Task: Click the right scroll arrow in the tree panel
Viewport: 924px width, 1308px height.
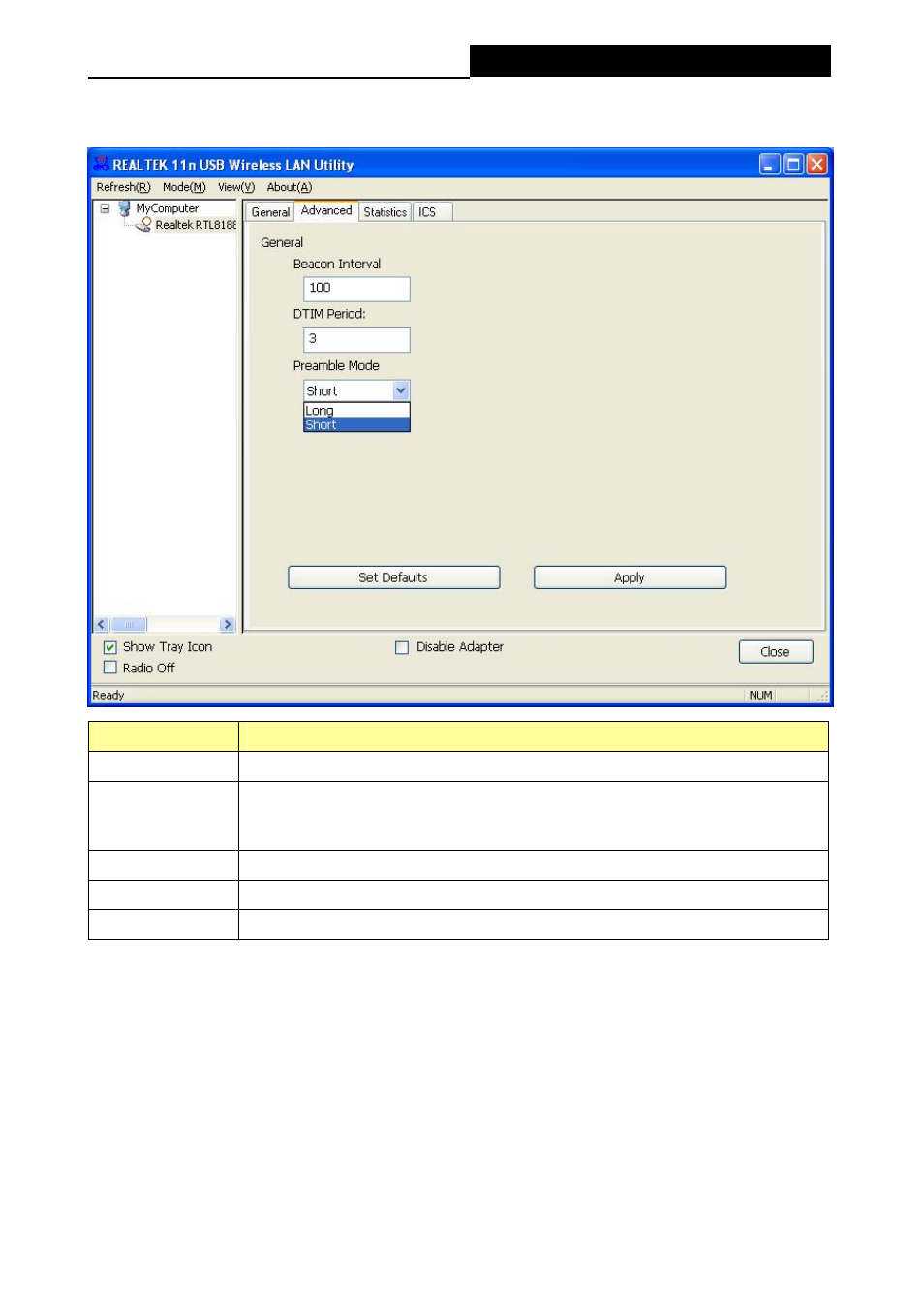Action: click(x=228, y=625)
